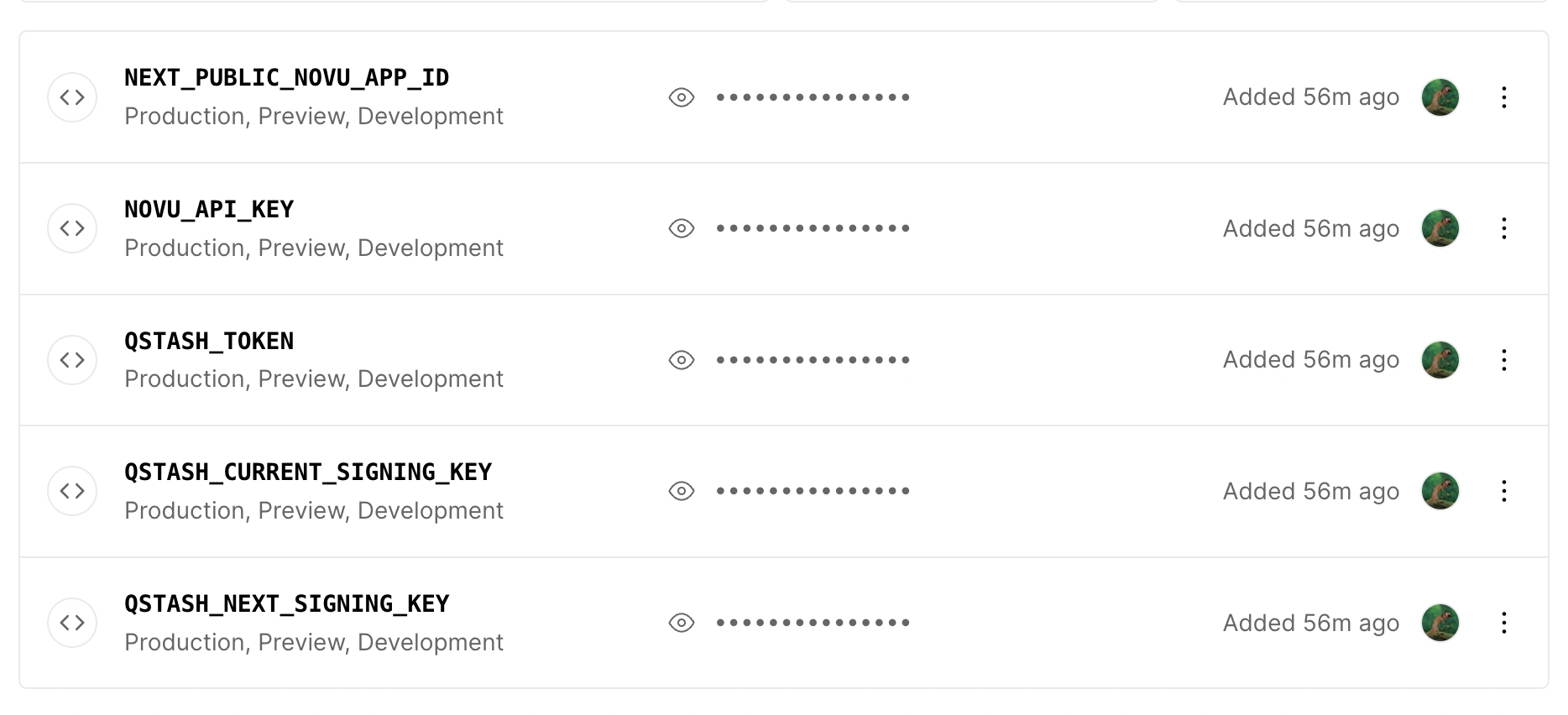Reveal the QSTASH_NEXT_SIGNING_KEY secret value
Image resolution: width=1568 pixels, height=715 pixels.
click(x=682, y=623)
